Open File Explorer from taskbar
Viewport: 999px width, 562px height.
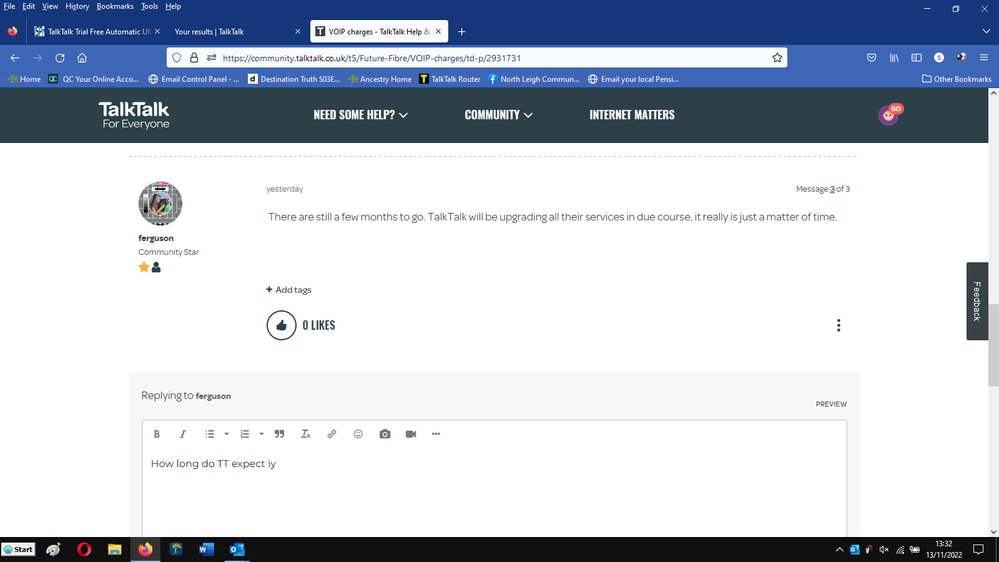(x=115, y=549)
